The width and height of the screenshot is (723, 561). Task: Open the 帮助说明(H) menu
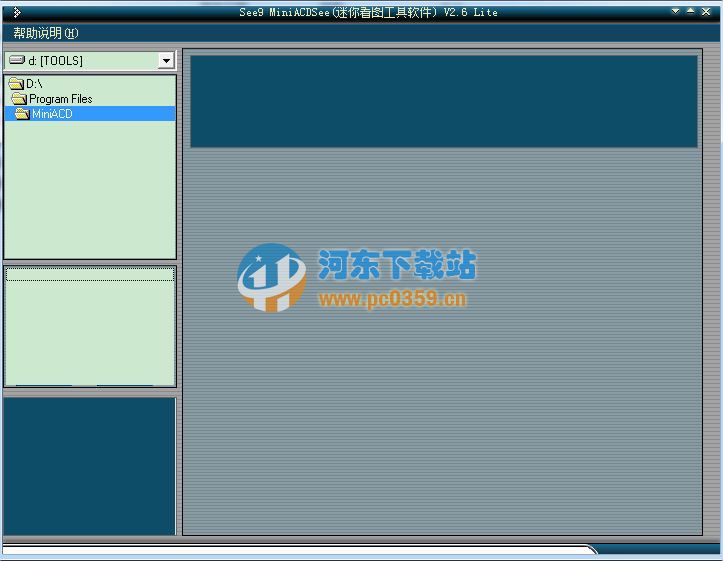pyautogui.click(x=46, y=33)
